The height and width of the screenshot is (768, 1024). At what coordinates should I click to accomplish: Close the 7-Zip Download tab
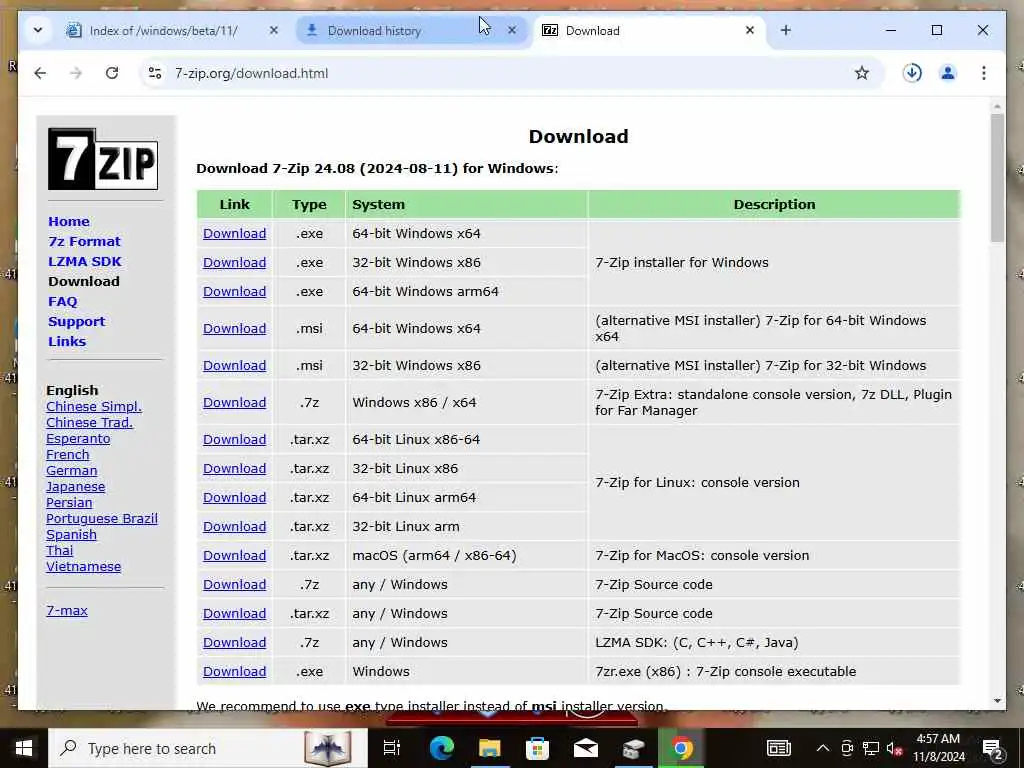[x=750, y=30]
